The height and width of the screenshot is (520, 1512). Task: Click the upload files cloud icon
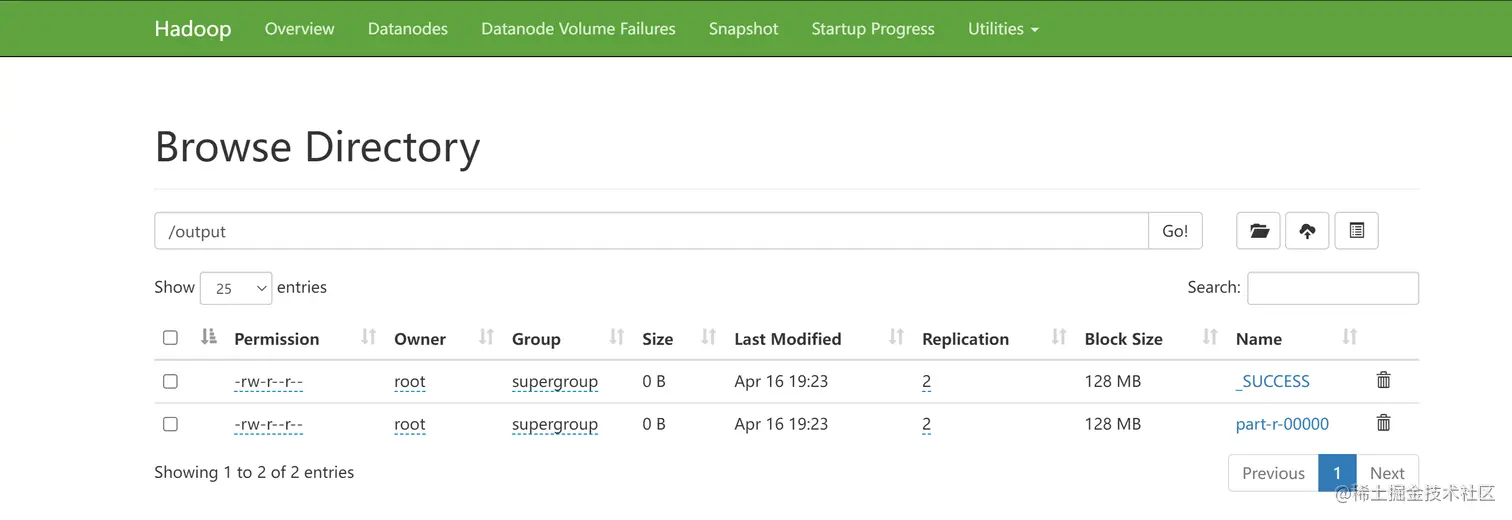(1307, 231)
